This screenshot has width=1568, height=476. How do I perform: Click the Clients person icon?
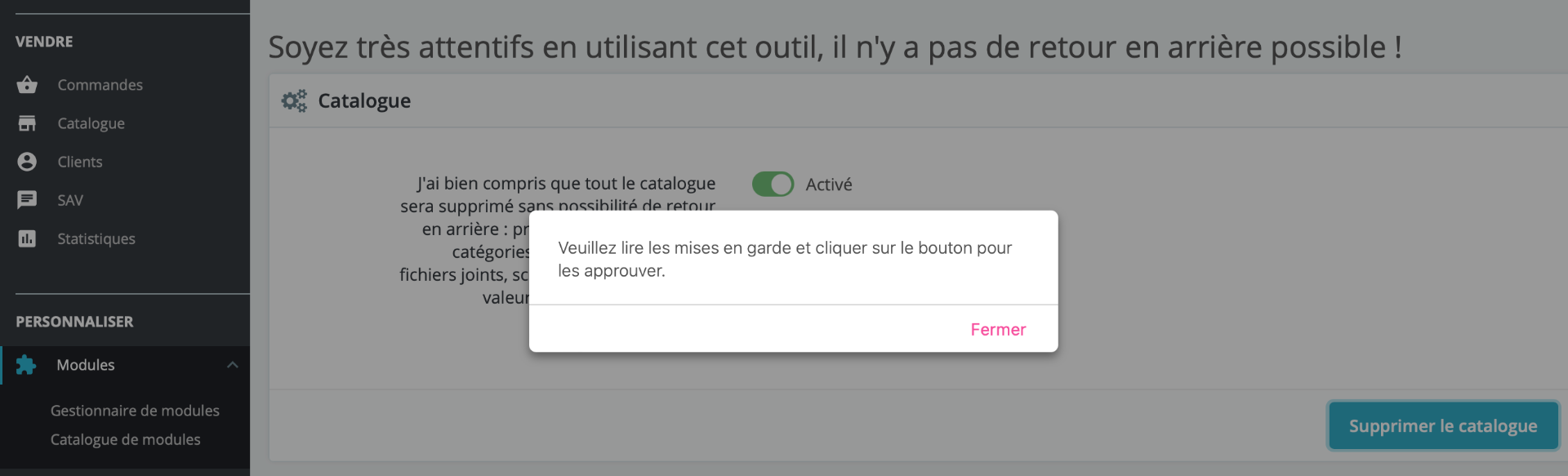(27, 162)
